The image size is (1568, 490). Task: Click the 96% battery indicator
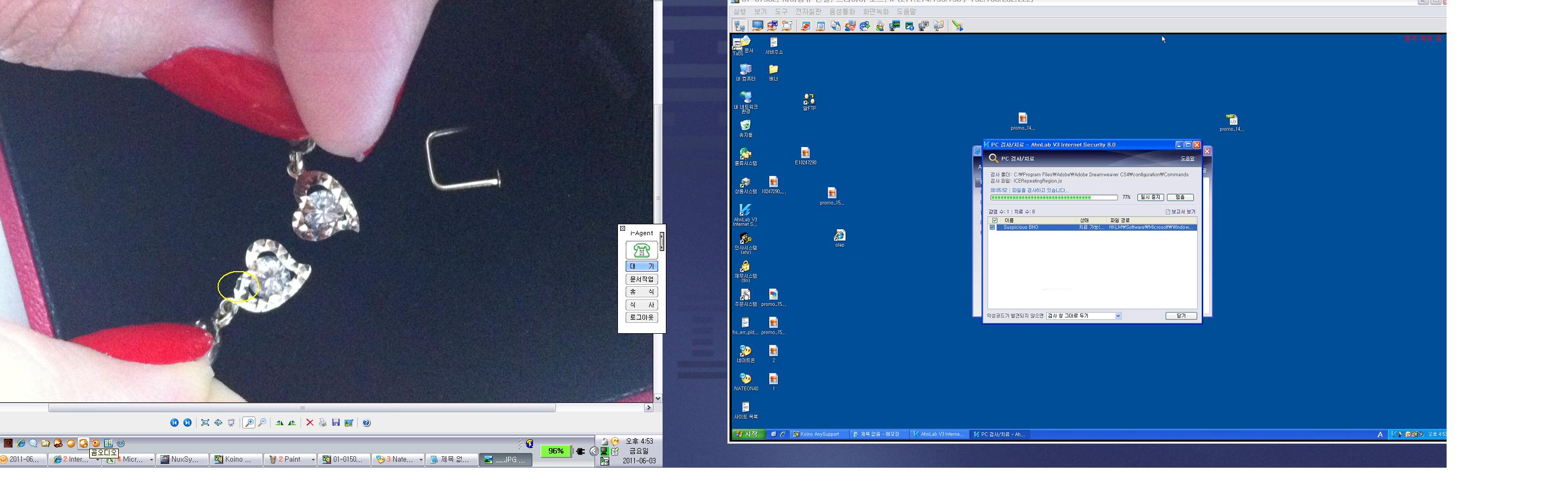click(x=556, y=451)
